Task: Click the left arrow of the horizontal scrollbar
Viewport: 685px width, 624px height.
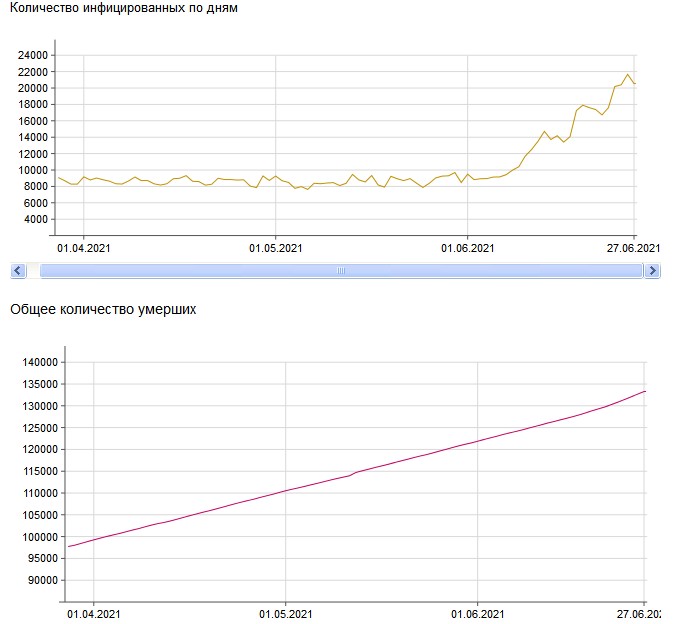Action: coord(17,271)
